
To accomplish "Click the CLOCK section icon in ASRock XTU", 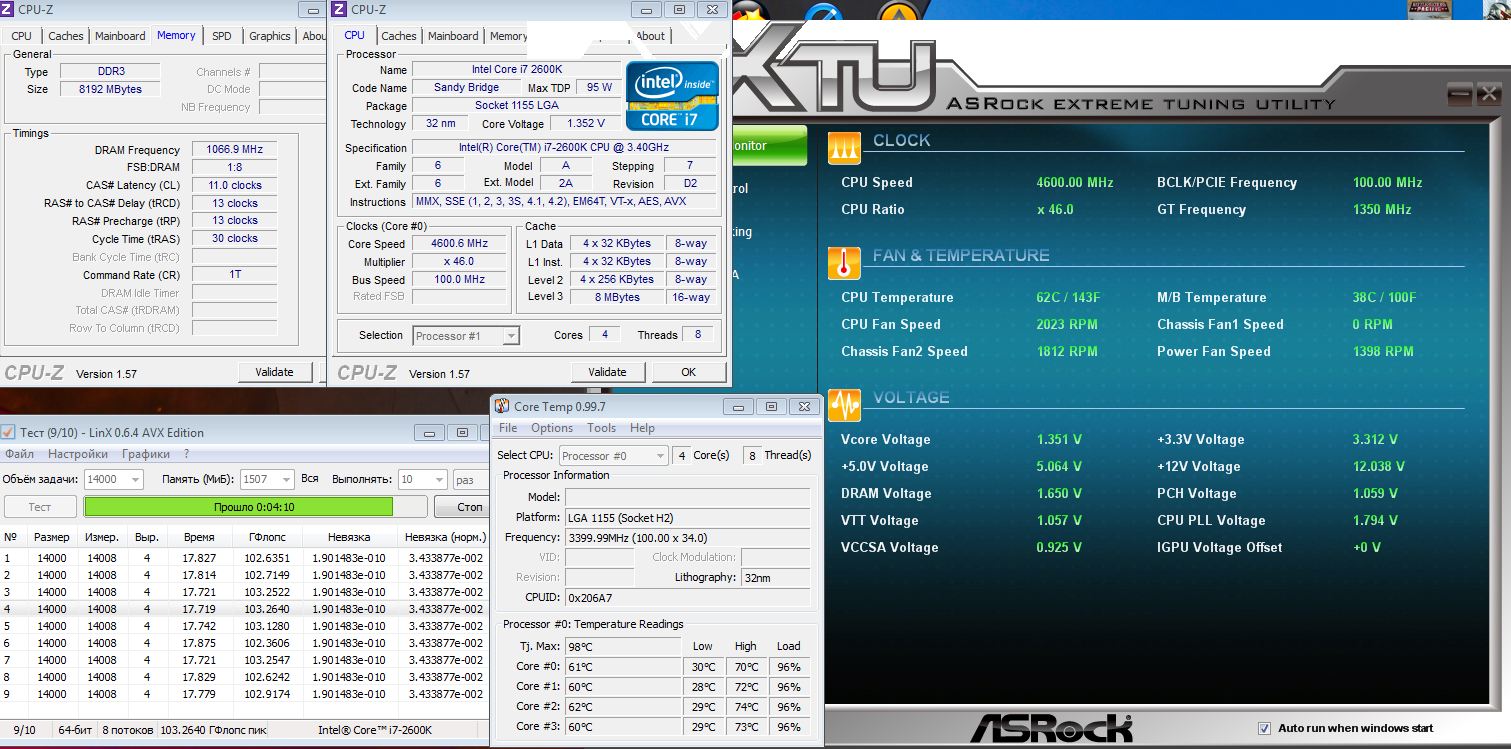I will click(844, 147).
